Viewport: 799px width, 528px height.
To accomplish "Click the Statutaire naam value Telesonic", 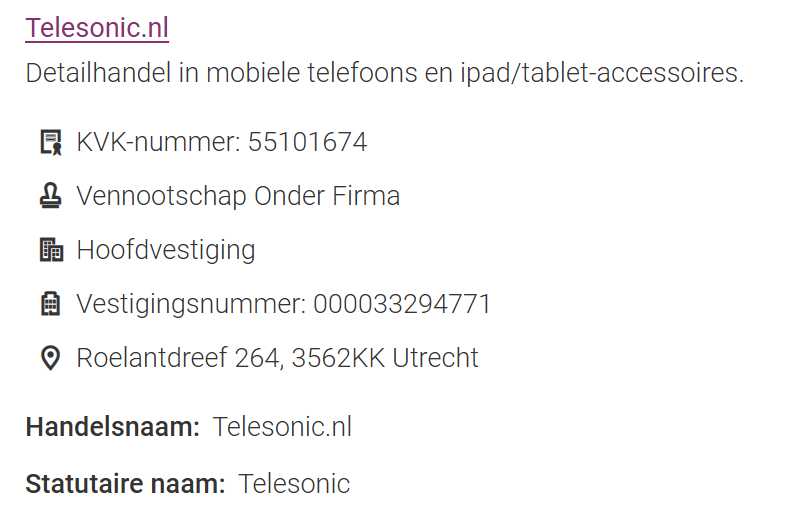I will (294, 485).
